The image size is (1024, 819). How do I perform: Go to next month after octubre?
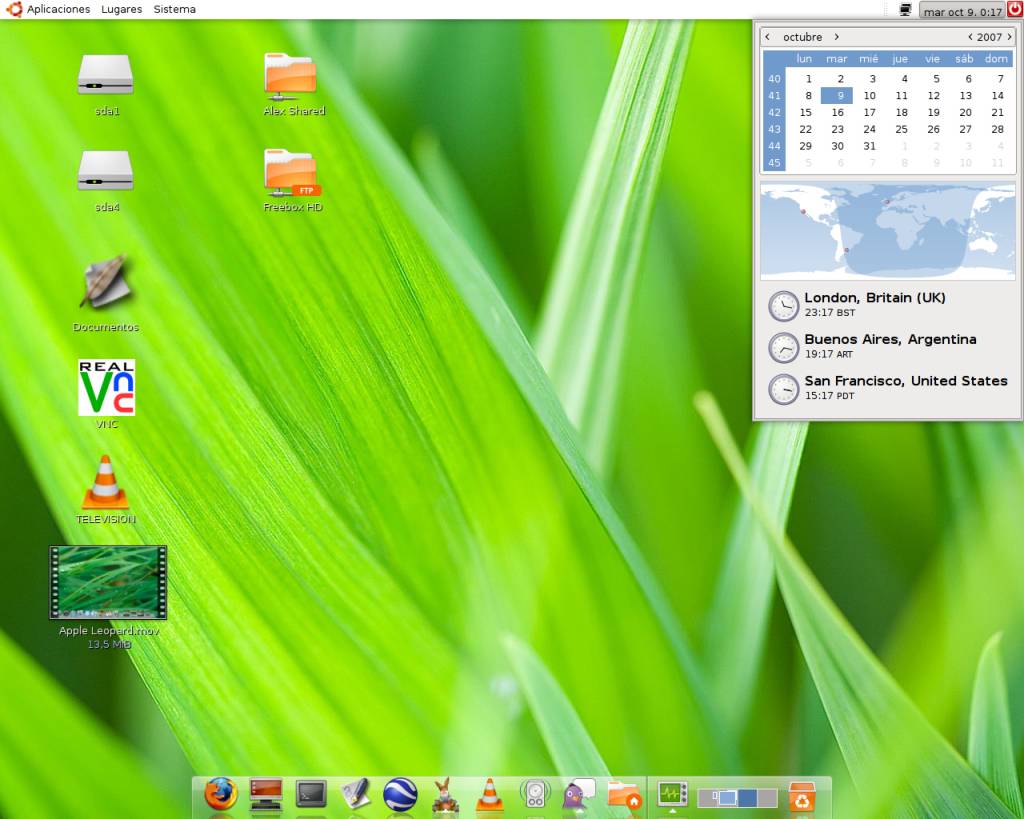point(837,37)
